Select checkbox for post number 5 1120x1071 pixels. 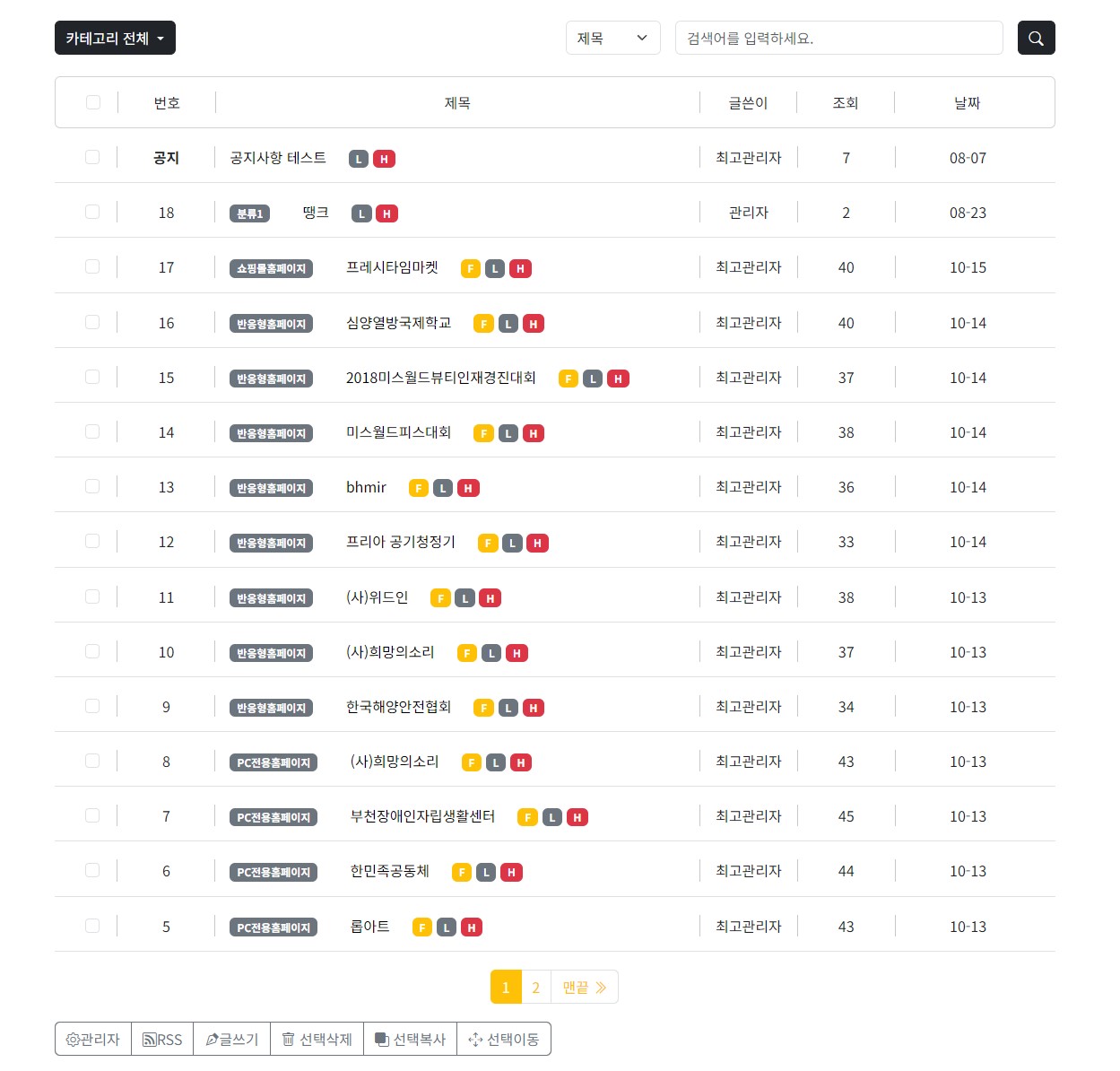point(92,926)
